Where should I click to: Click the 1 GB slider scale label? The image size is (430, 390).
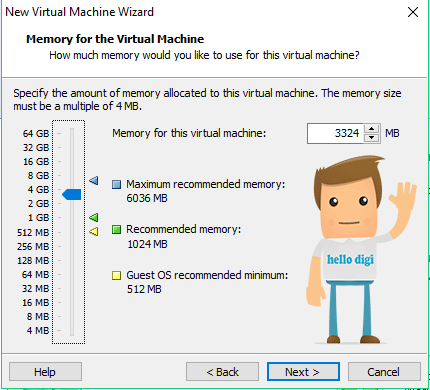(x=38, y=217)
